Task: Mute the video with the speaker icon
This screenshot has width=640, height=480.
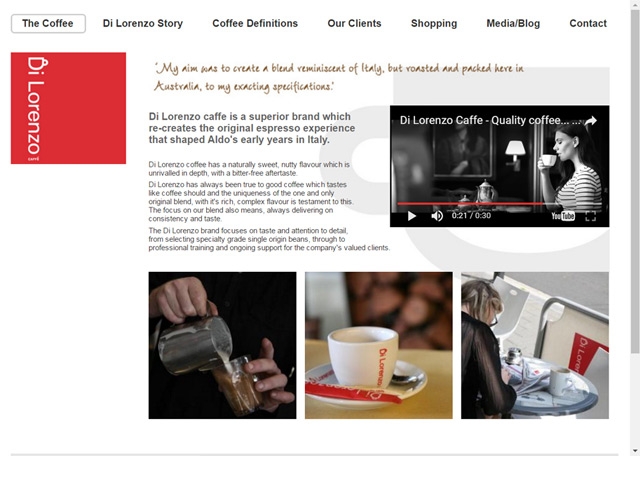Action: (x=437, y=216)
